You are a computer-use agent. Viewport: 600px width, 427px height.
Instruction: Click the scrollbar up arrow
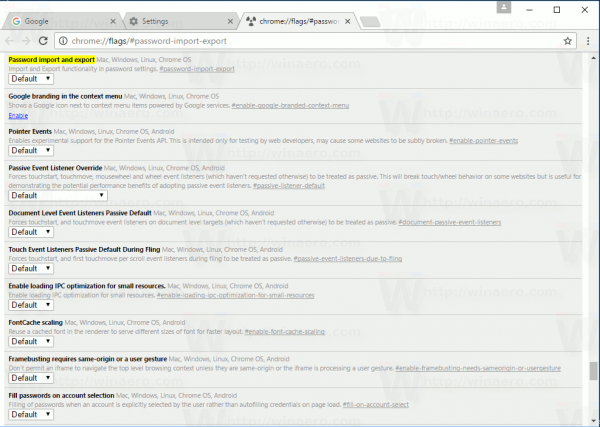[x=593, y=58]
